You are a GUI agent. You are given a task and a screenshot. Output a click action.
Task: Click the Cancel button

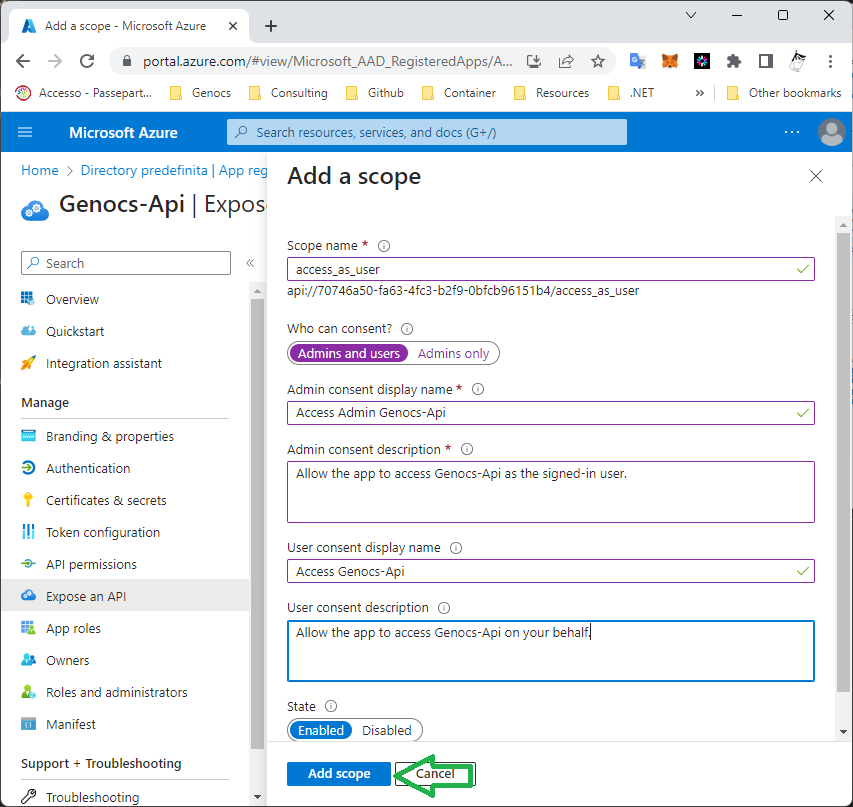click(435, 774)
